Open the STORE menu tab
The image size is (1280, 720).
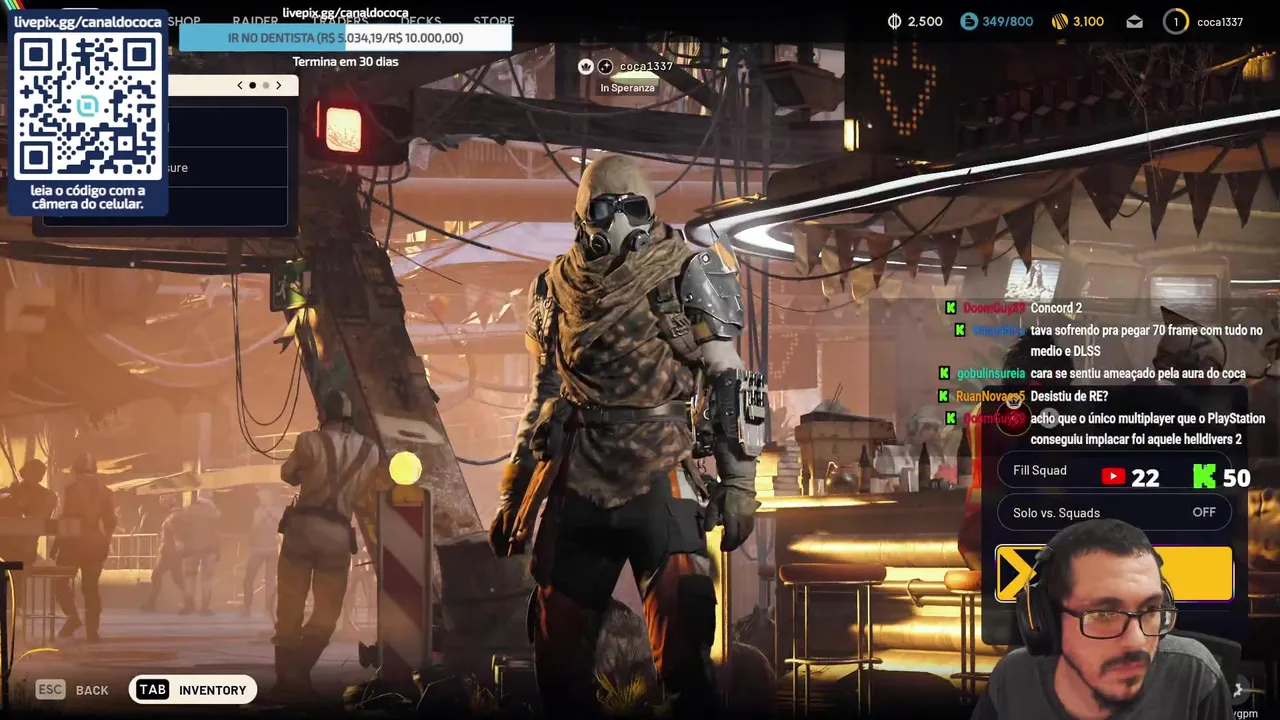click(493, 21)
